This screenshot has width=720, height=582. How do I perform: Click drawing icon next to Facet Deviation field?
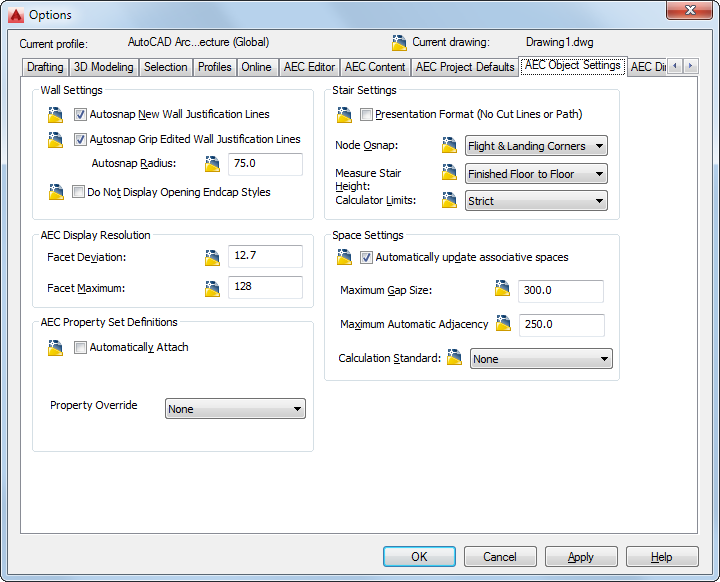click(x=212, y=258)
